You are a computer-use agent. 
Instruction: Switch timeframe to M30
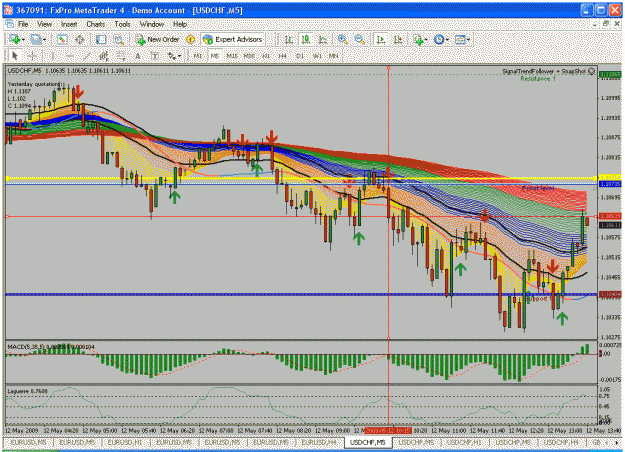pyautogui.click(x=249, y=56)
